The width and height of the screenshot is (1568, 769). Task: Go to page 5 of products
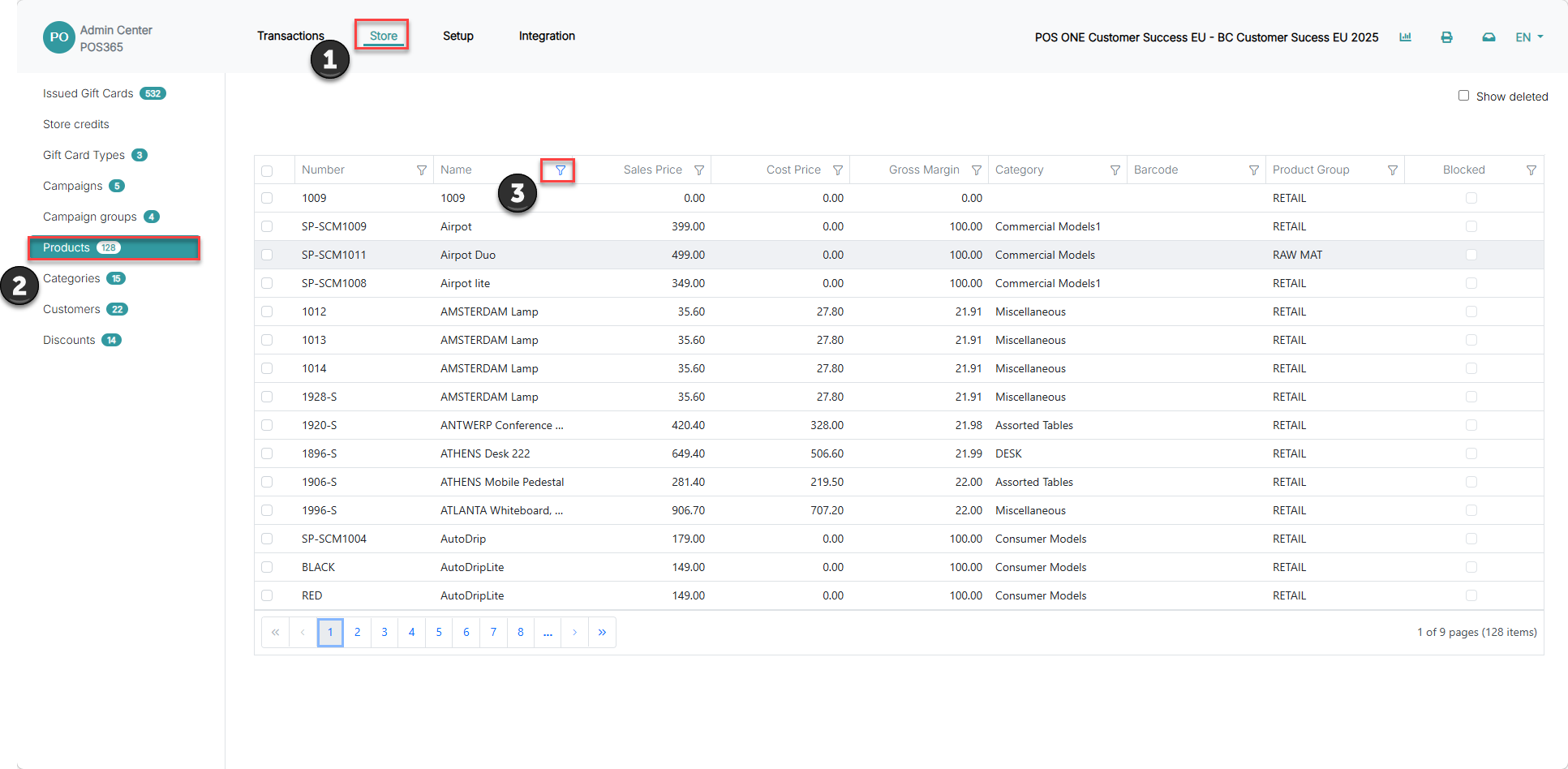pos(439,632)
